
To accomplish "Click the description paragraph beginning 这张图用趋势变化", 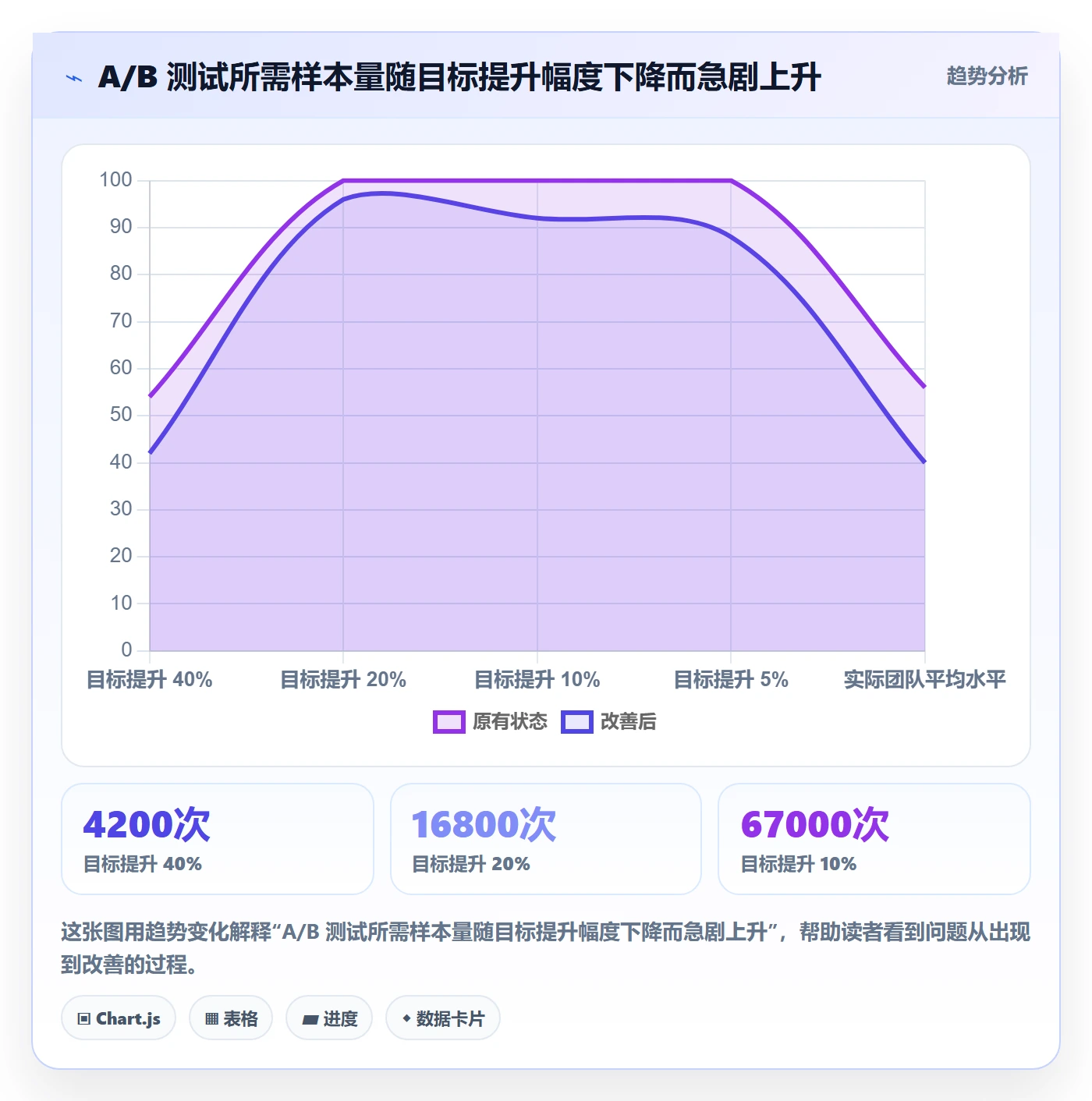I will pyautogui.click(x=545, y=948).
